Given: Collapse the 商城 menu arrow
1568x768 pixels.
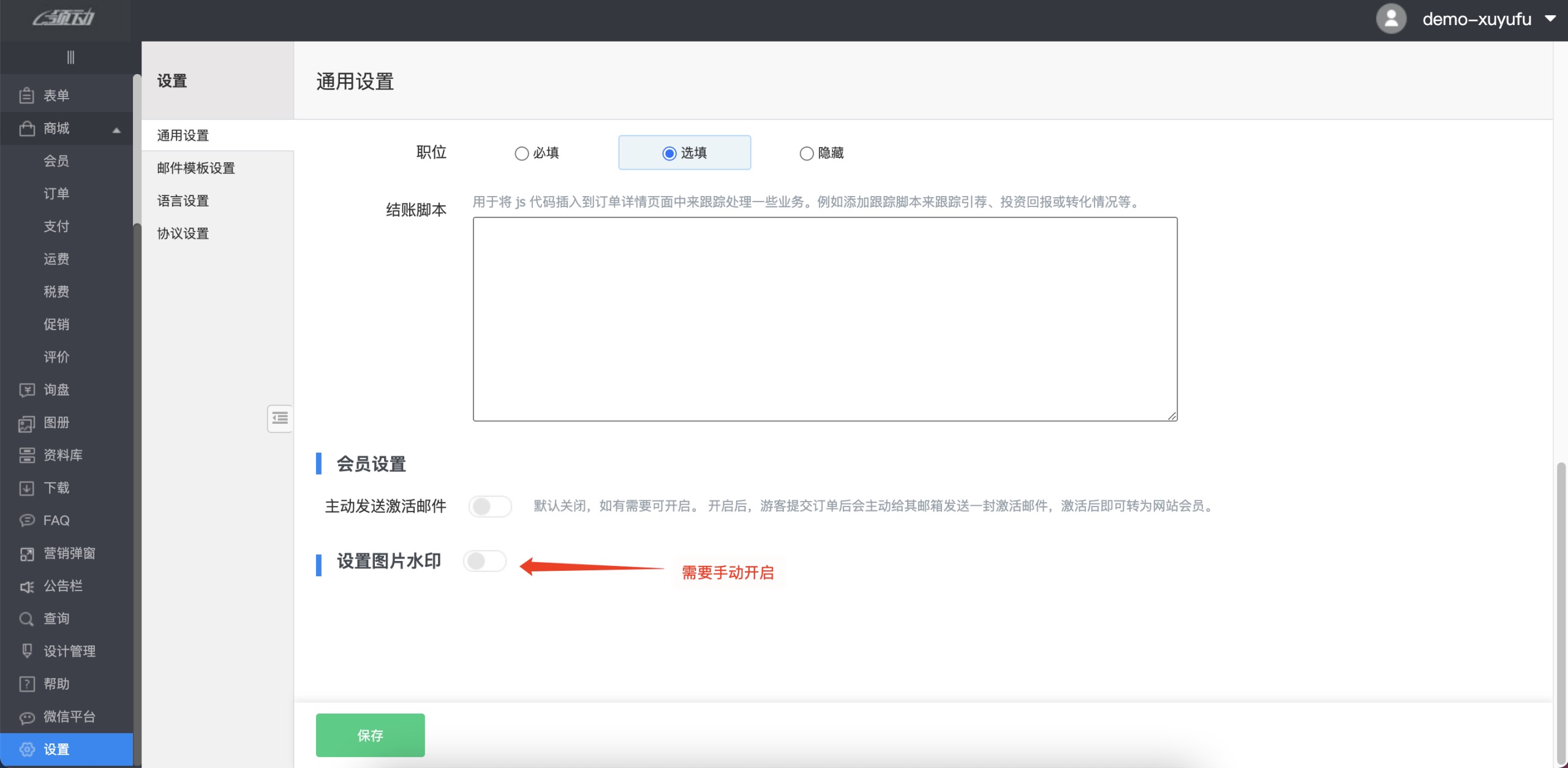Looking at the screenshot, I should click(x=116, y=130).
